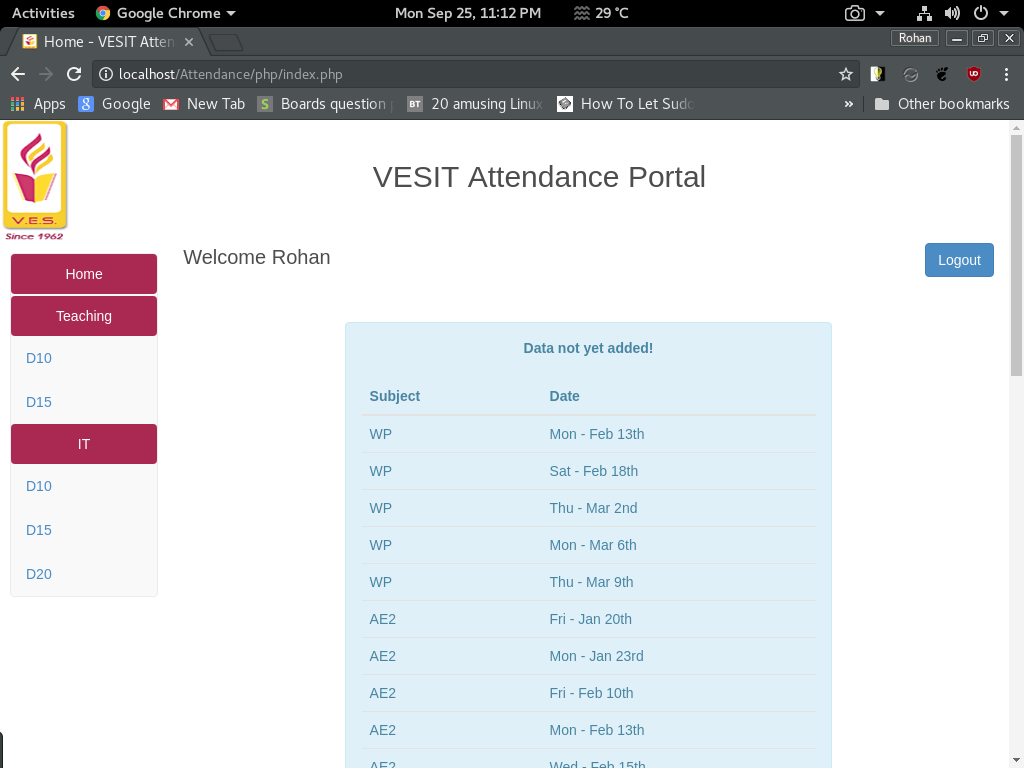Click the volume speaker icon
The height and width of the screenshot is (768, 1024).
pos(952,13)
